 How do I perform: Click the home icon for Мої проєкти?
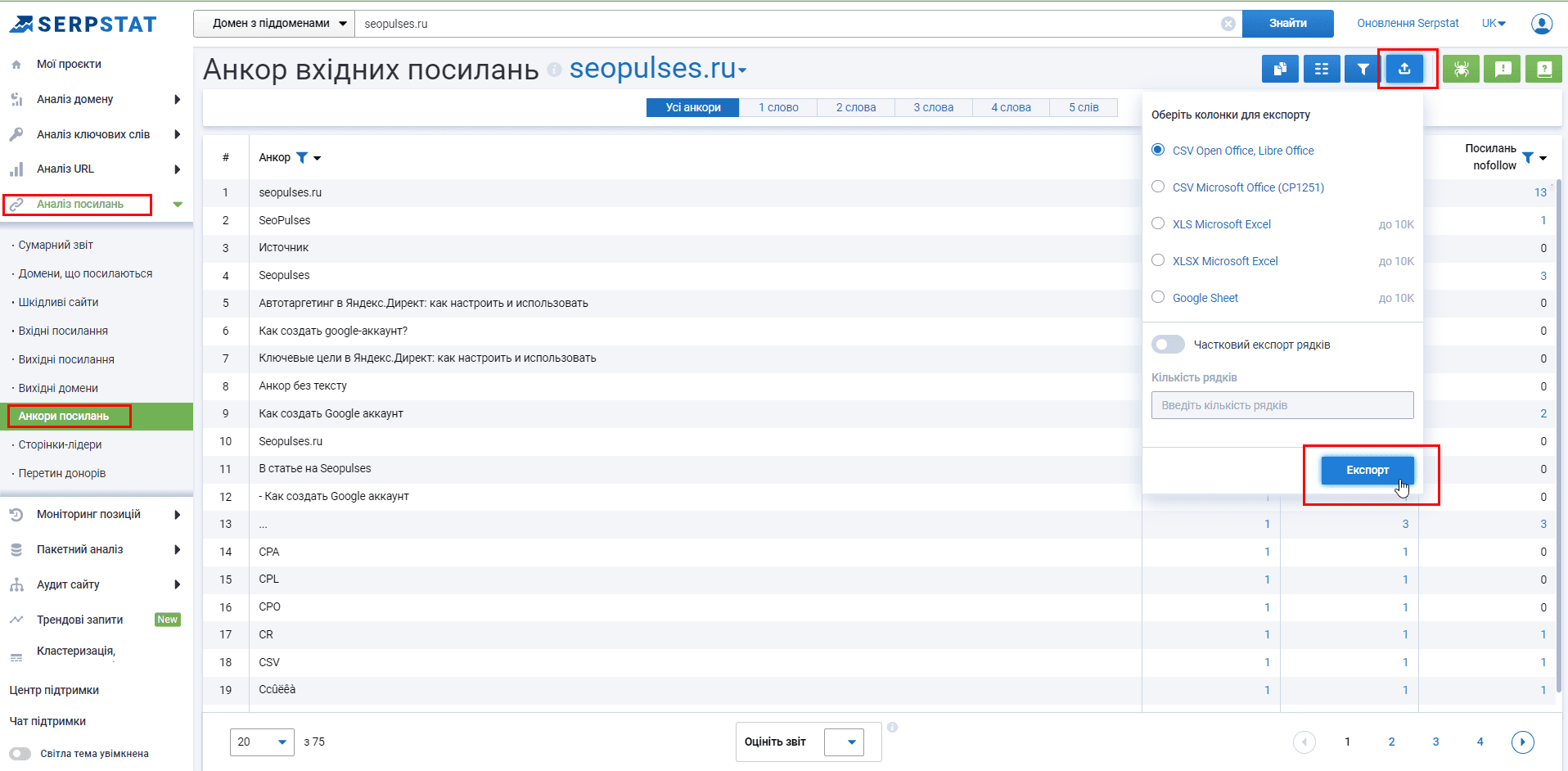pyautogui.click(x=16, y=64)
